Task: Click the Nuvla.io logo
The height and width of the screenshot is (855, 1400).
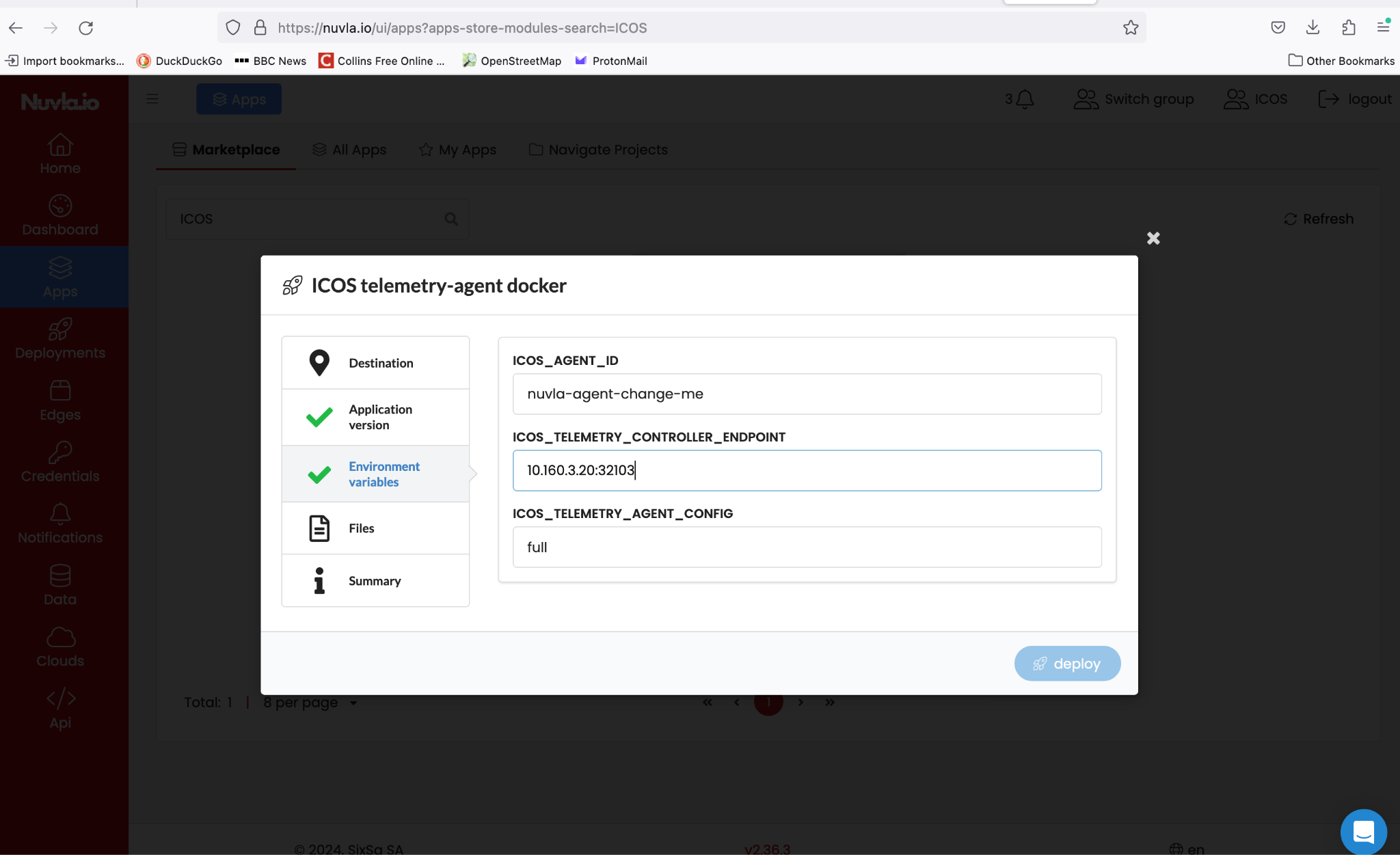Action: [60, 102]
